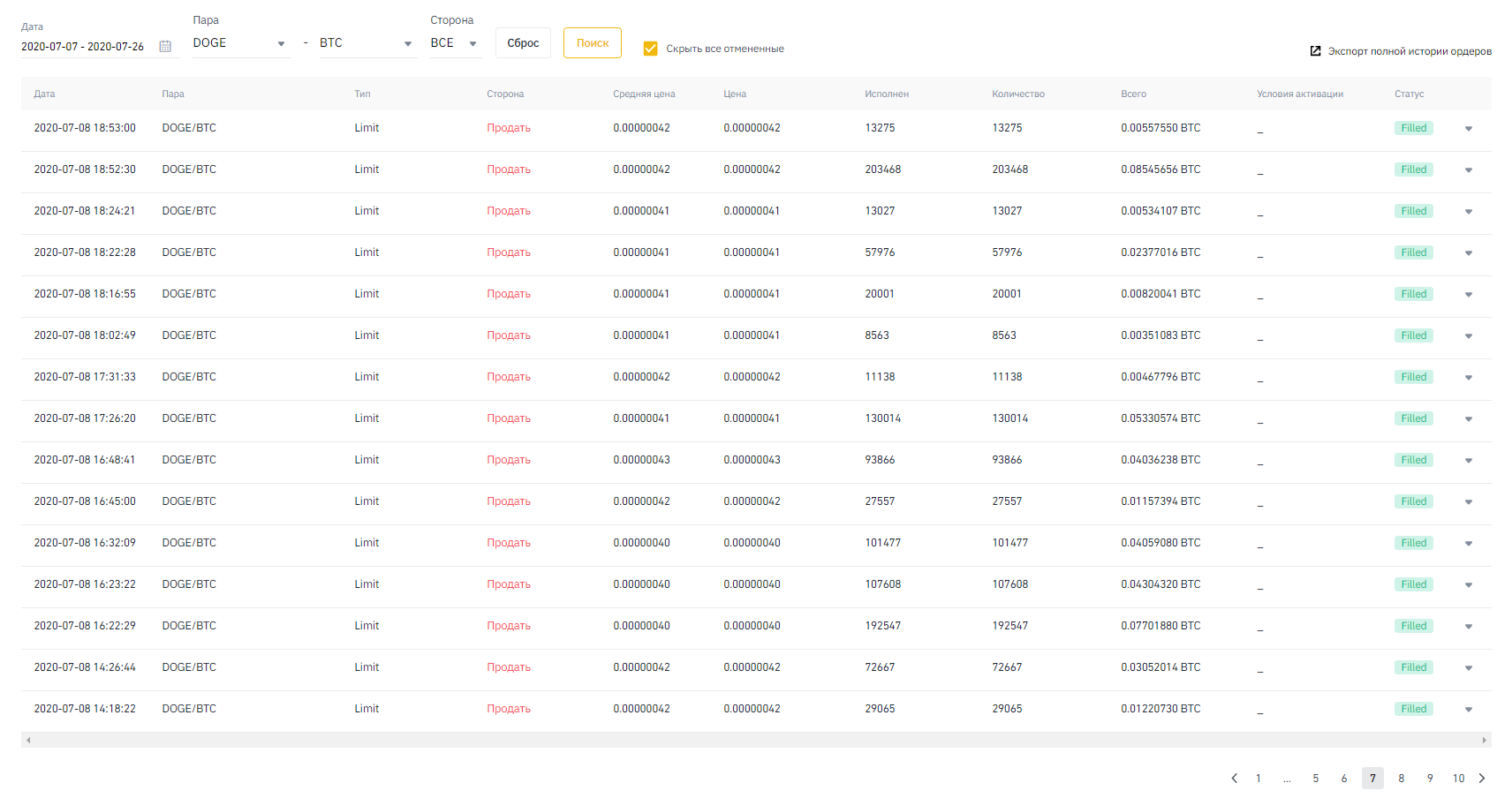1512x798 pixels.
Task: Open Экспорт полной истории ордеров link
Action: pos(1410,51)
